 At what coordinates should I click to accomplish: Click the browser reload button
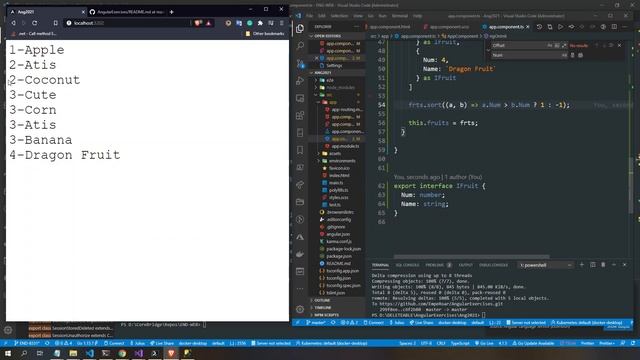pos(35,23)
